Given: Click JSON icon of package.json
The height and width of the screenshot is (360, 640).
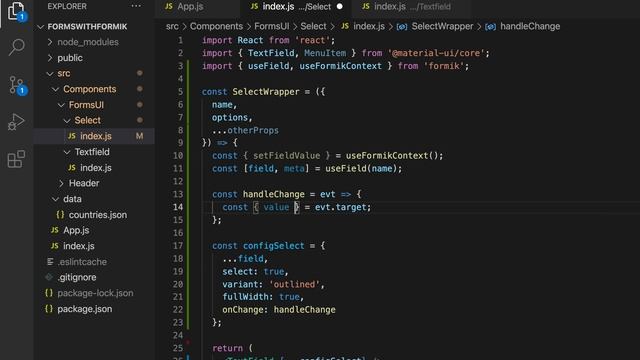Looking at the screenshot, I should coord(49,309).
